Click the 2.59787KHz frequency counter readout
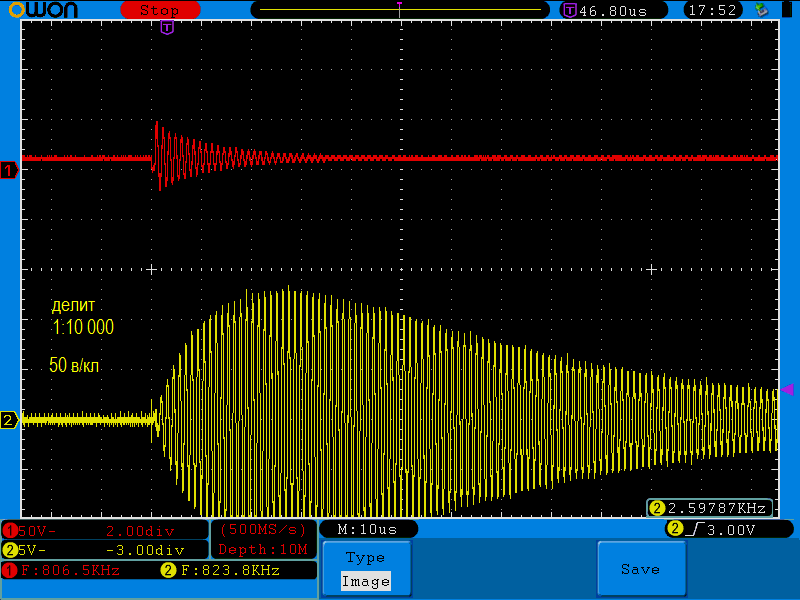 click(710, 508)
